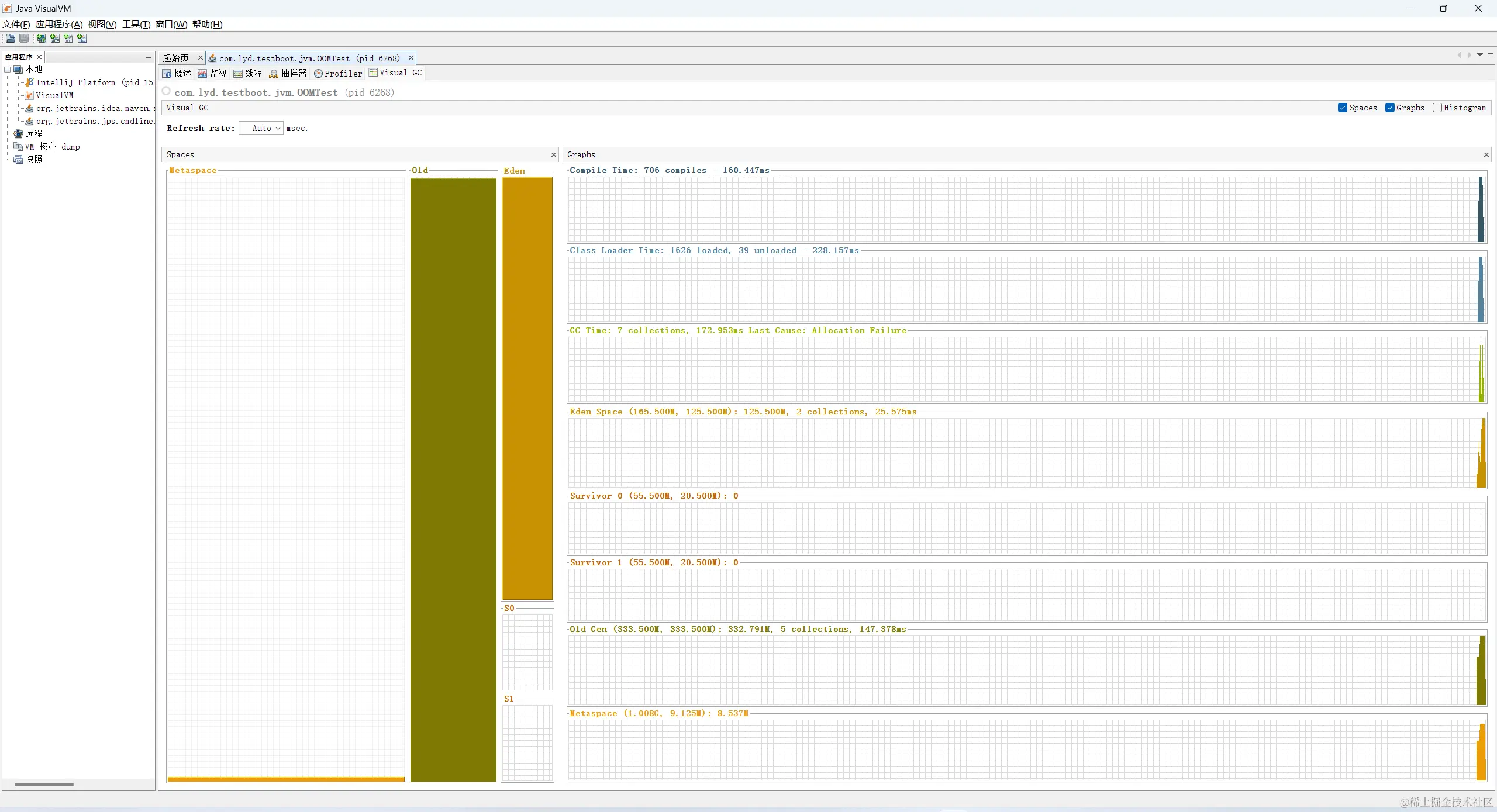Open the 工具 (Tools) menu
1497x812 pixels.
[x=136, y=25]
